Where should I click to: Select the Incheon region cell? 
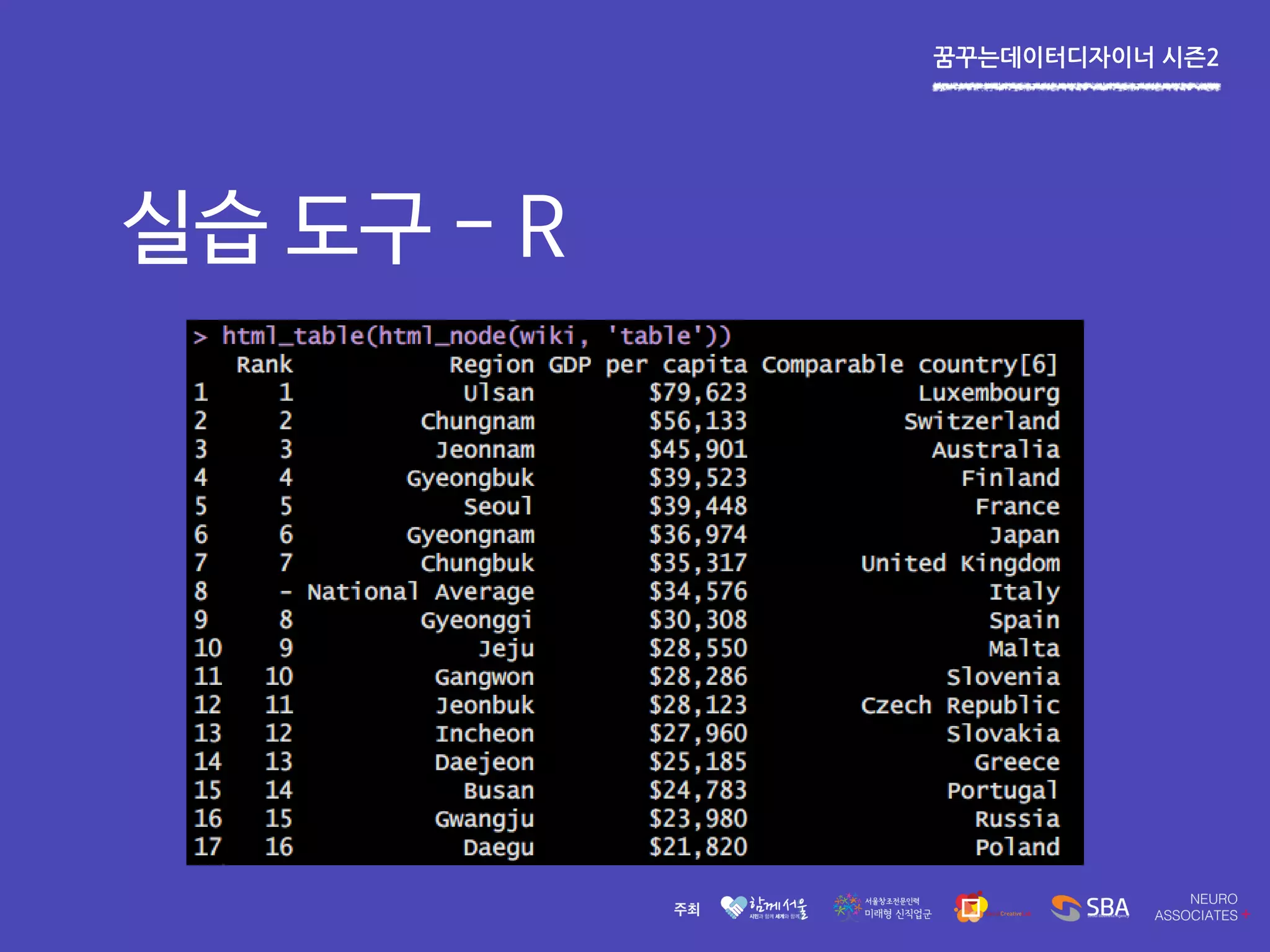485,734
